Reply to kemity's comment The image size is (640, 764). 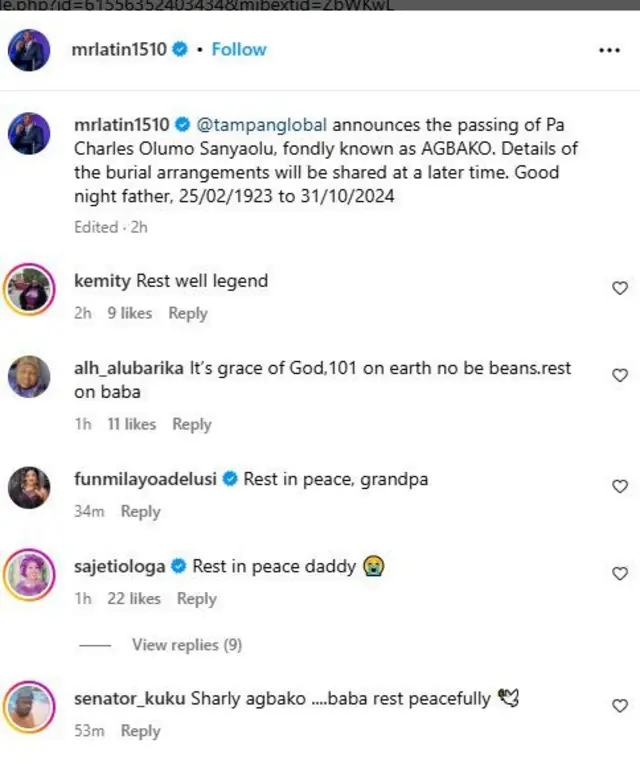coord(188,313)
